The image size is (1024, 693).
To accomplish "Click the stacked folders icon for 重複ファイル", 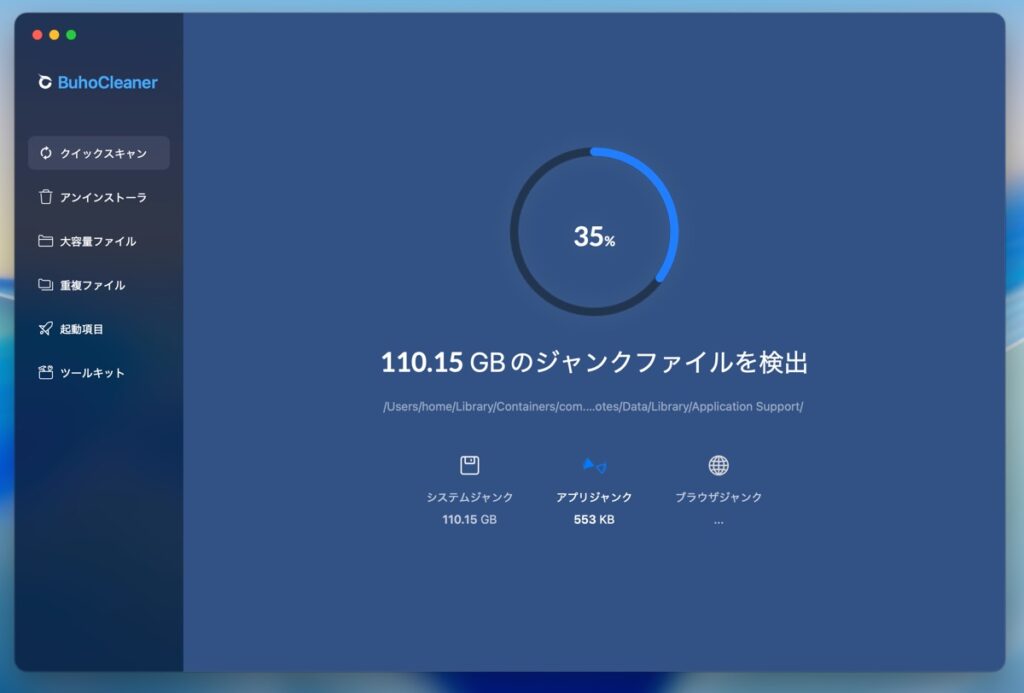I will pyautogui.click(x=45, y=285).
